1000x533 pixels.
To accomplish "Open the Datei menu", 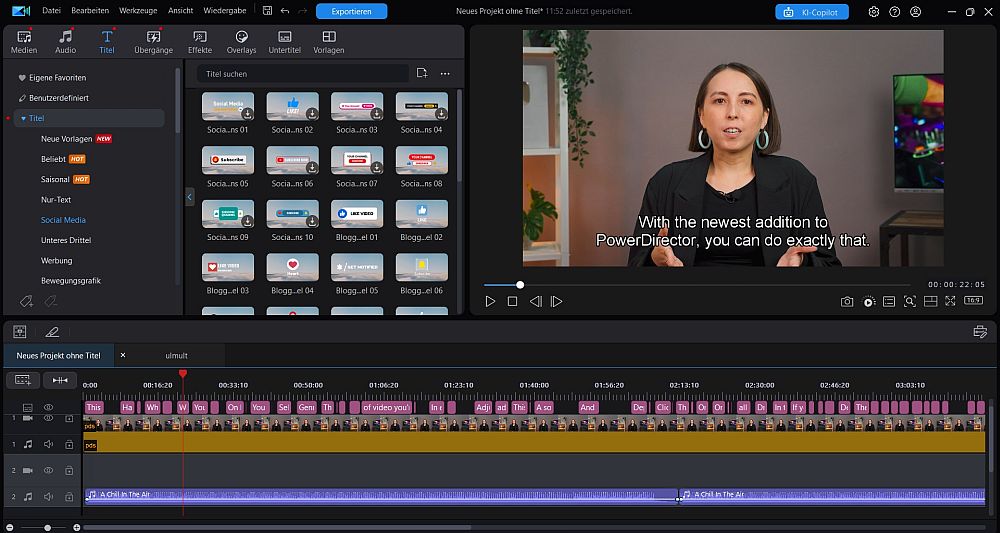I will [52, 11].
